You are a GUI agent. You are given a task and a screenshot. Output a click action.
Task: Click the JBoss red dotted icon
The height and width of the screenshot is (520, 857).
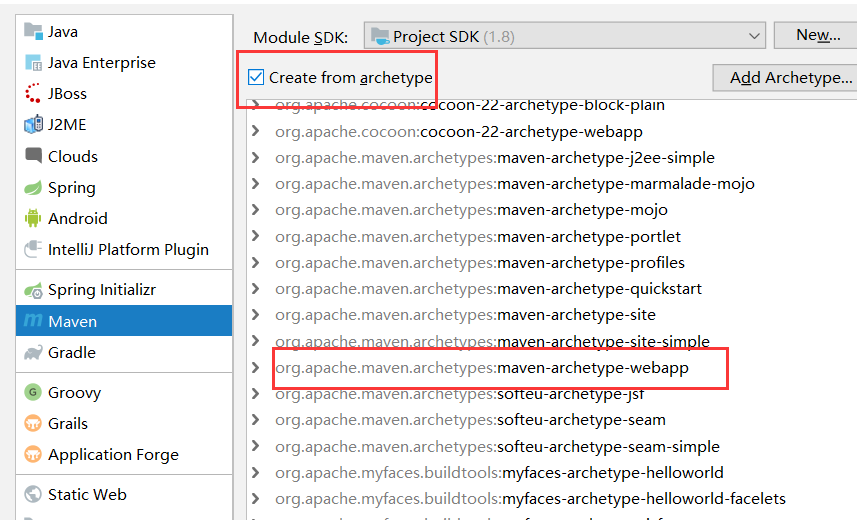[33, 94]
